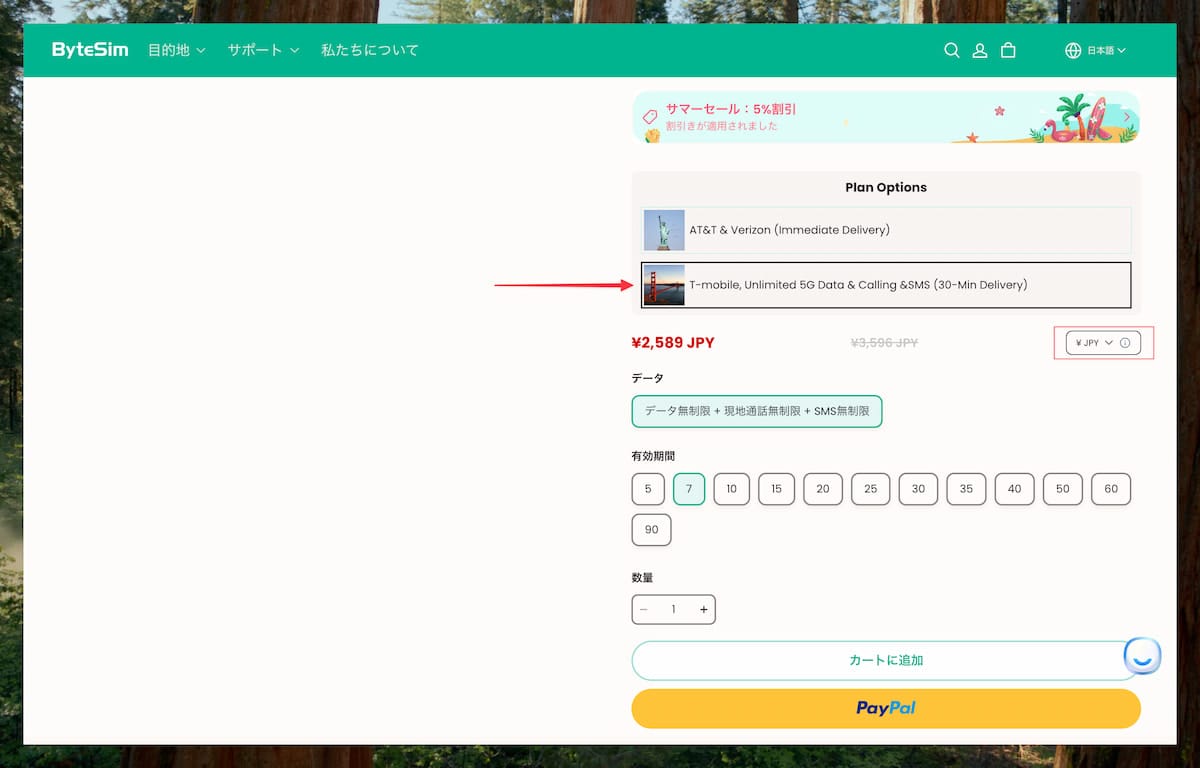The width and height of the screenshot is (1200, 768).
Task: Expand the サポート support menu
Action: 263,50
